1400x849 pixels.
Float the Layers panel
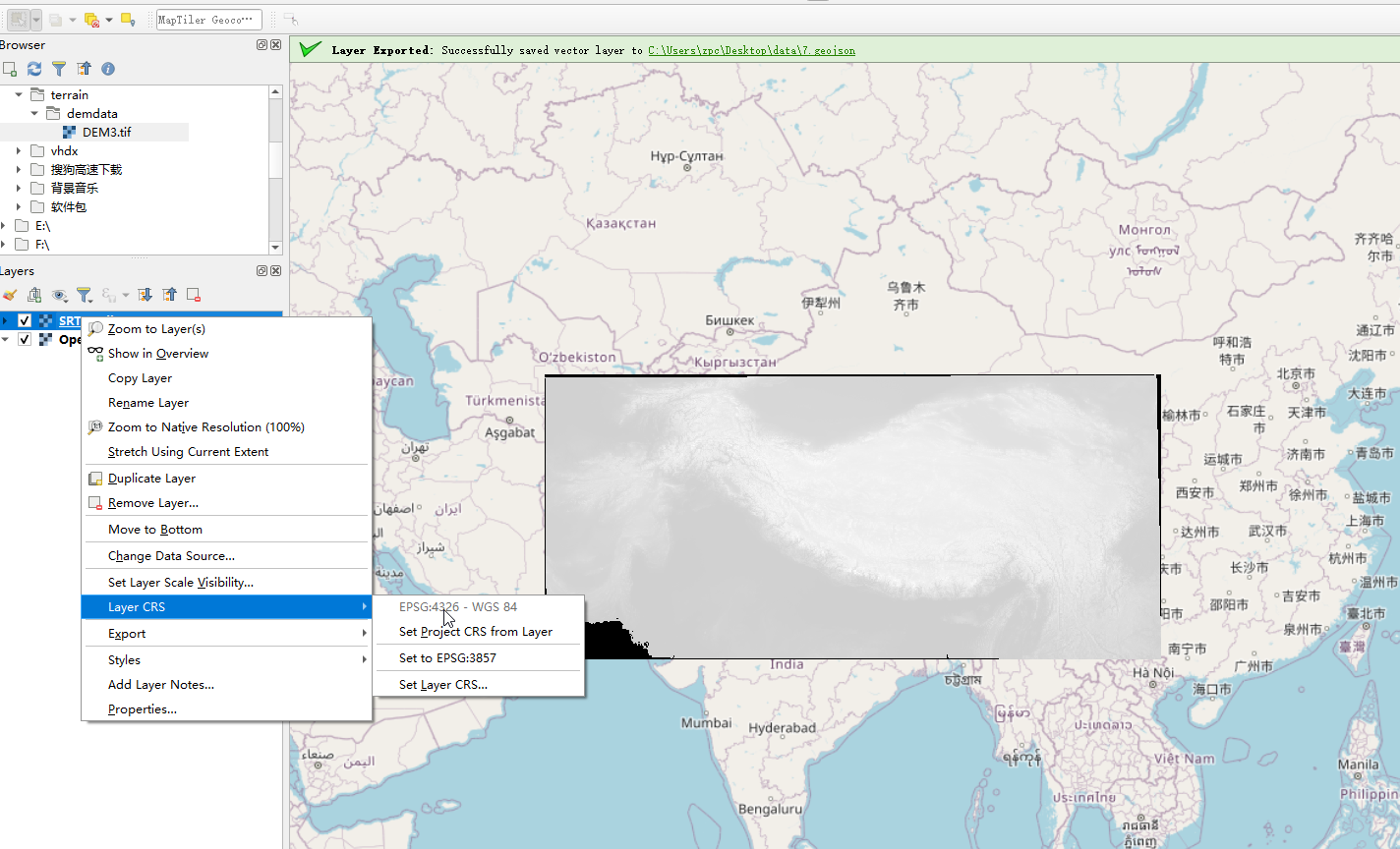click(x=262, y=271)
